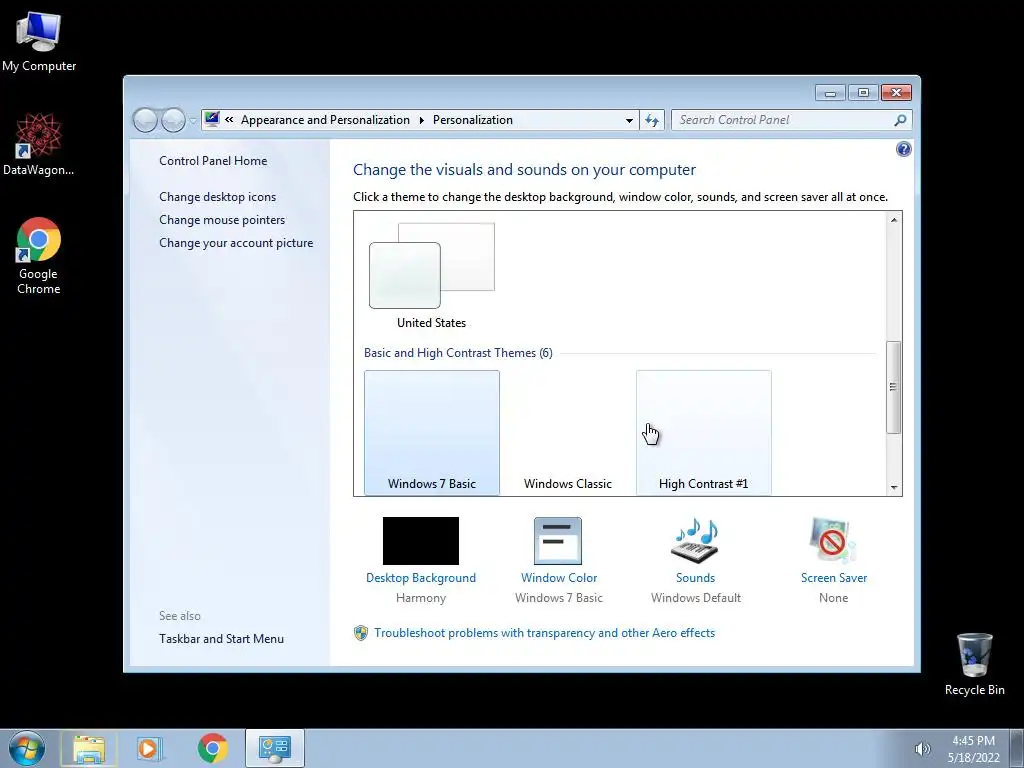Open recent pages dropdown beside nav arrows
This screenshot has height=768, width=1024.
tap(193, 121)
